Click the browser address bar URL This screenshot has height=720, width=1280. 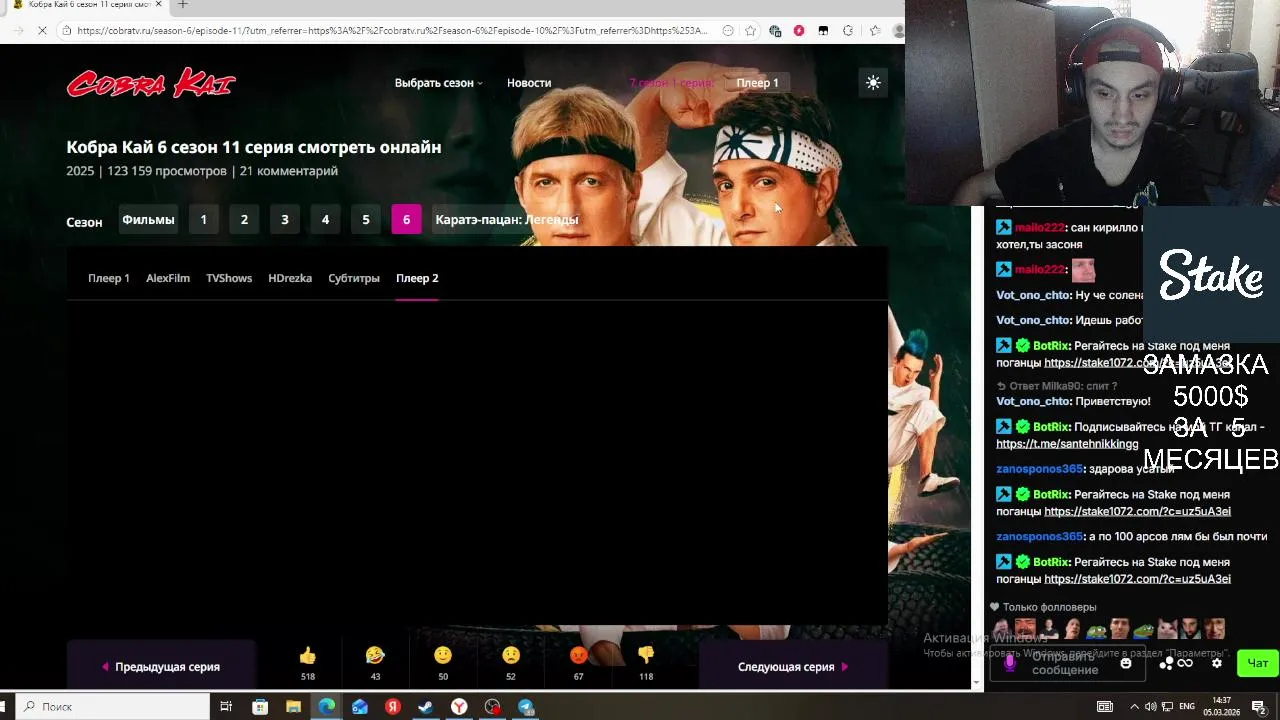pyautogui.click(x=392, y=31)
